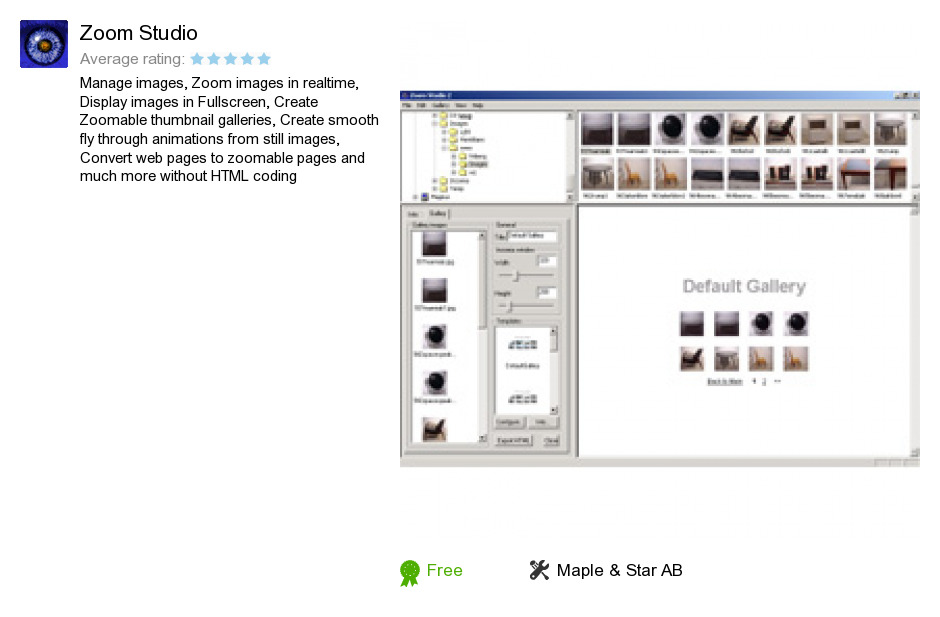Click folder tree scrollbar down arrow

click(570, 197)
